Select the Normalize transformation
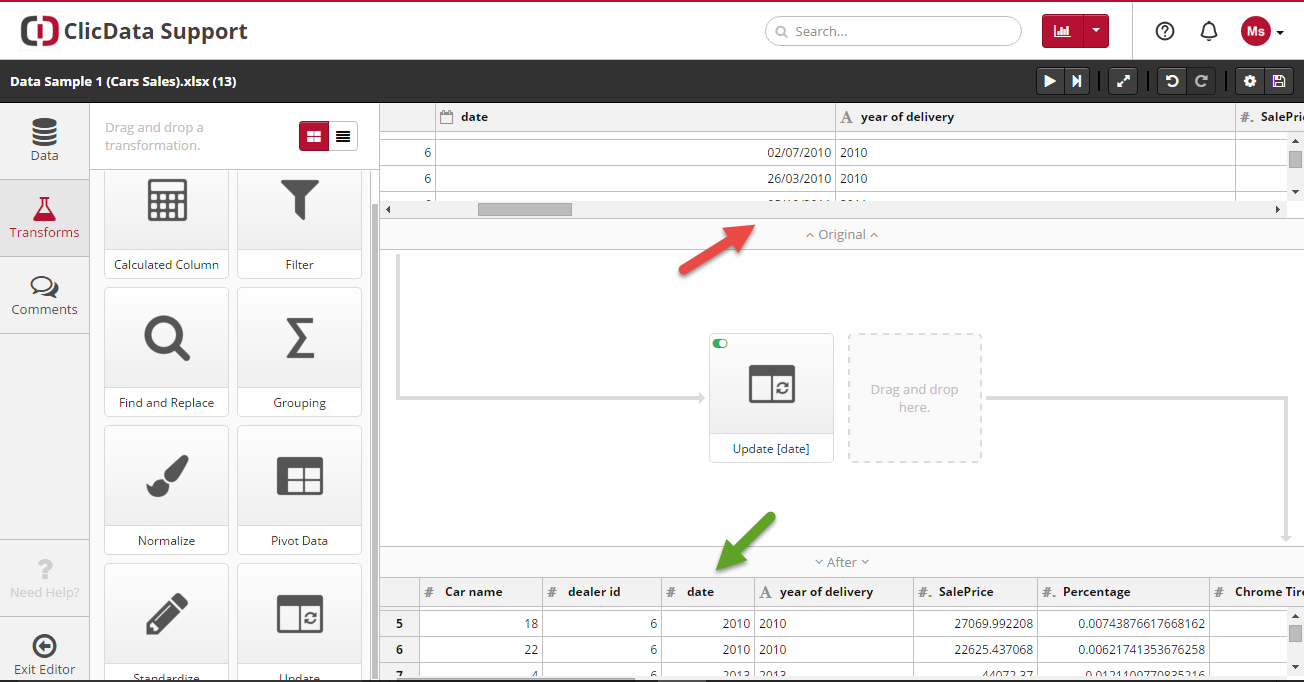Viewport: 1304px width, 682px height. [x=166, y=489]
